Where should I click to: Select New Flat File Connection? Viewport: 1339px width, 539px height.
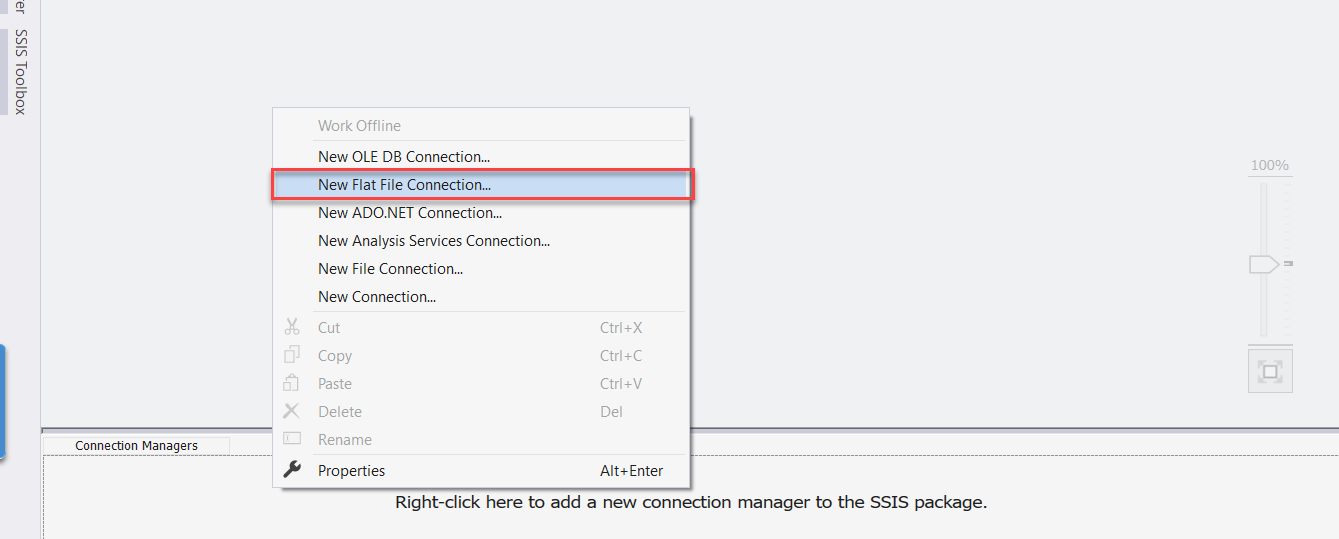click(404, 185)
